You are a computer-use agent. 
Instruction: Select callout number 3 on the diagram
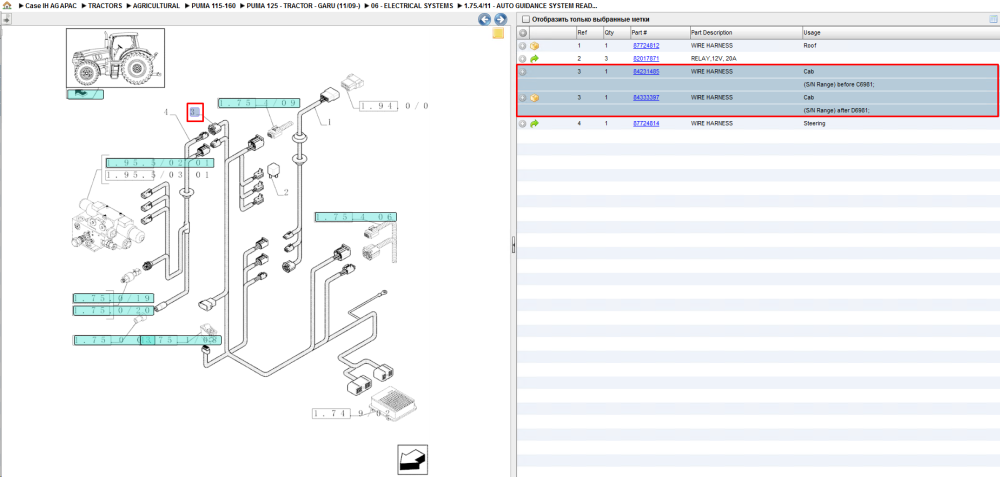pos(195,113)
